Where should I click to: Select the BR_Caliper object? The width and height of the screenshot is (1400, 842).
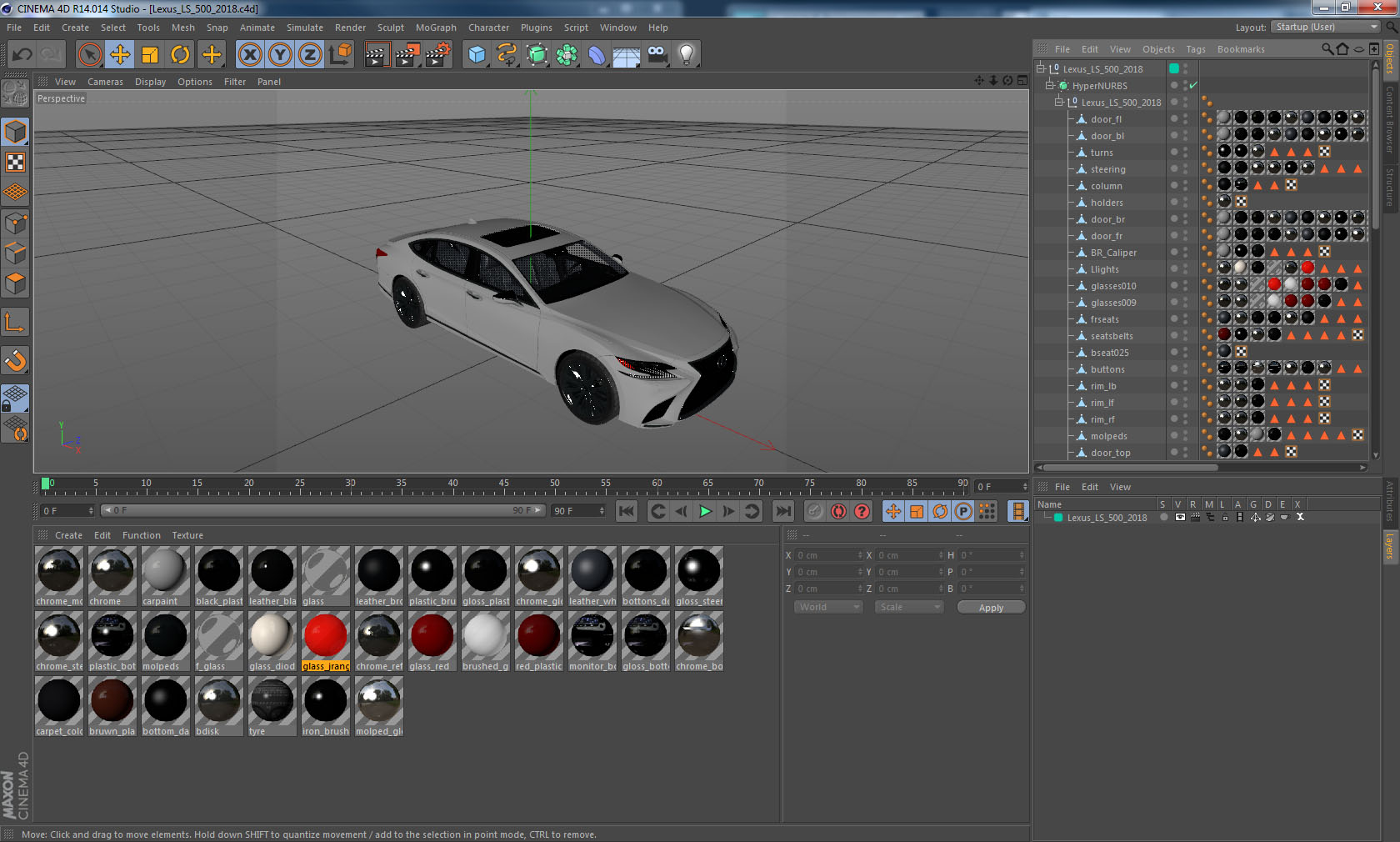click(x=1113, y=253)
